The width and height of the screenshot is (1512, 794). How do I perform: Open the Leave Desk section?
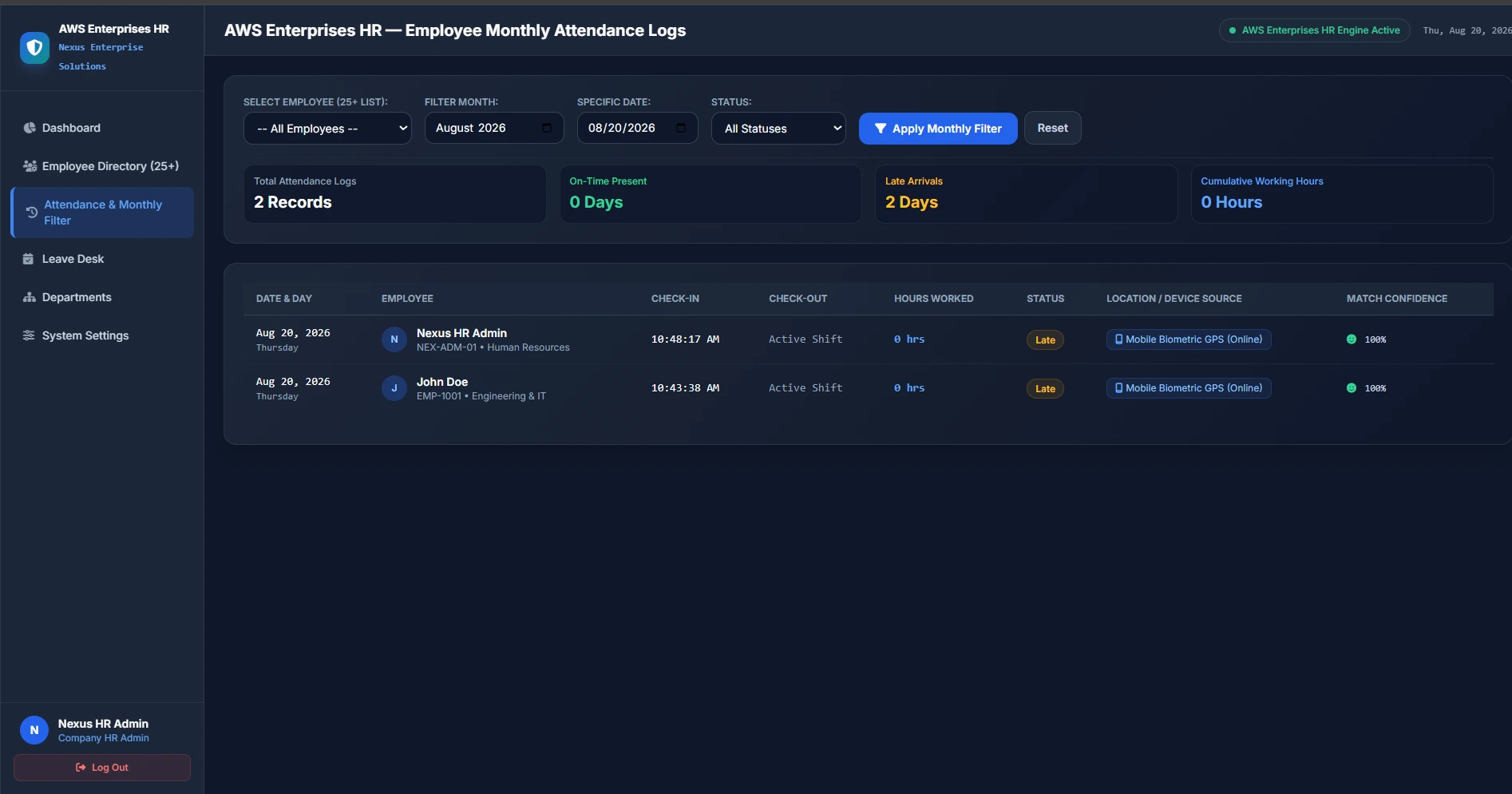point(102,259)
